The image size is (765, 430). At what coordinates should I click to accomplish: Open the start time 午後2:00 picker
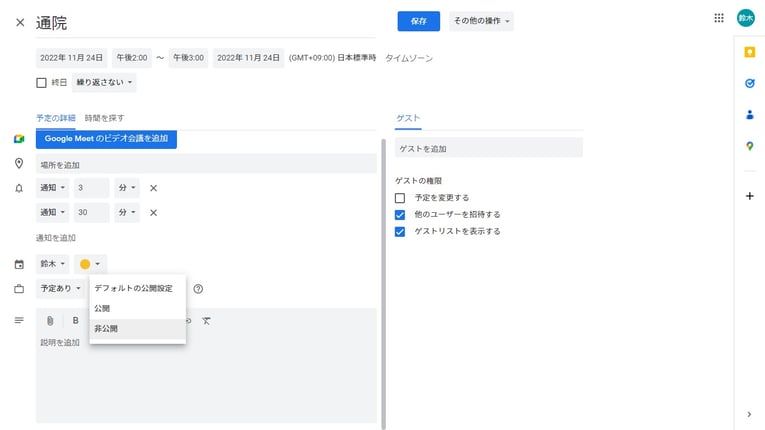tap(132, 58)
